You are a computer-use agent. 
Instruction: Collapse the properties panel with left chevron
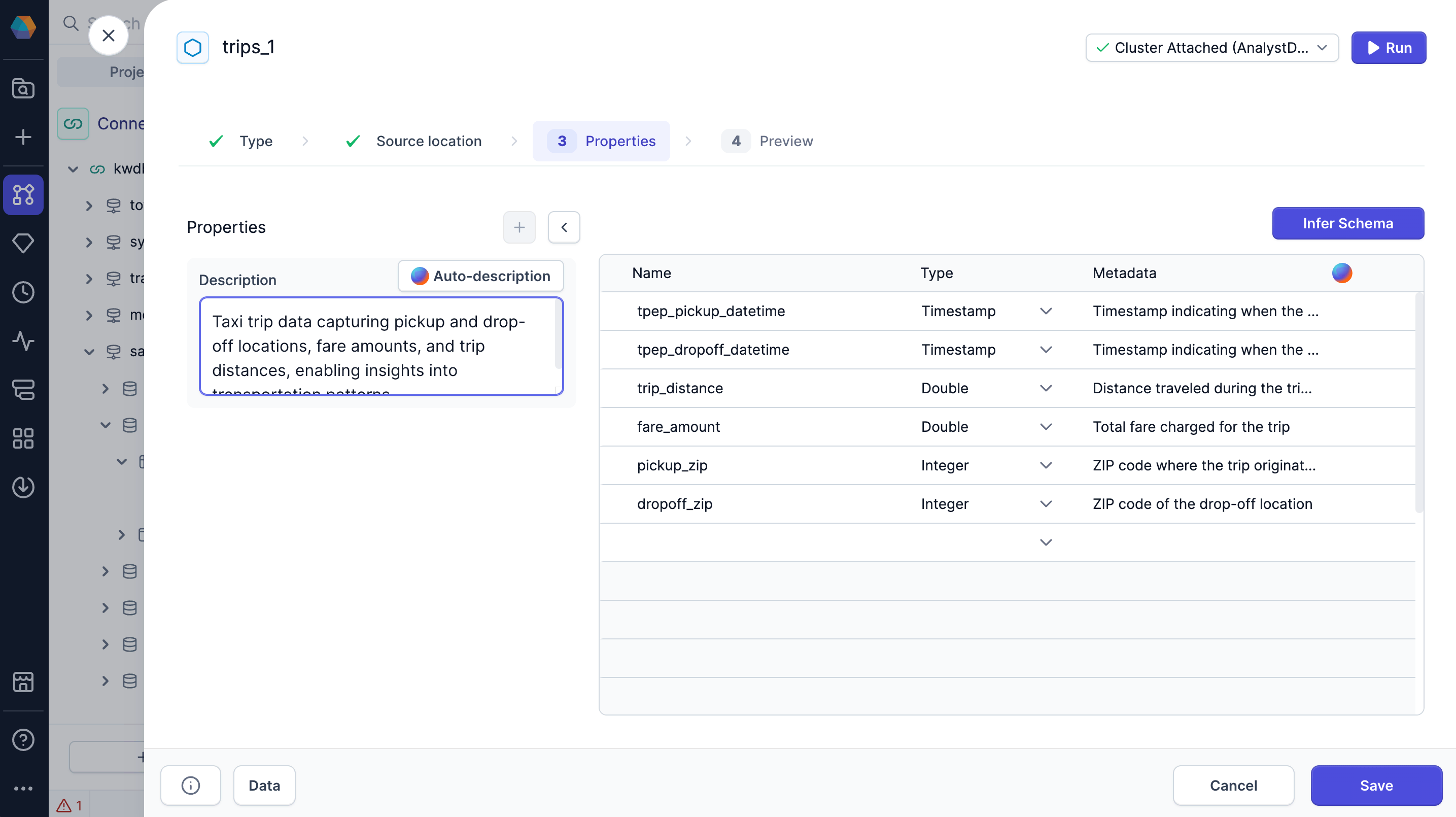564,227
